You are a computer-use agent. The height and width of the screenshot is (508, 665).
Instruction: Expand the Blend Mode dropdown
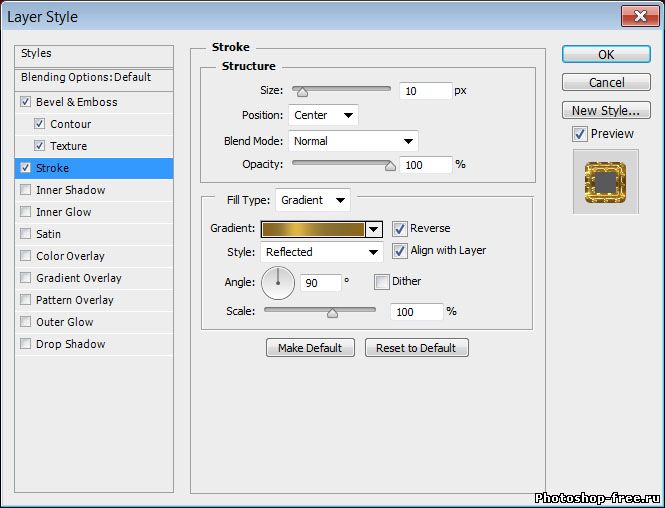(353, 142)
